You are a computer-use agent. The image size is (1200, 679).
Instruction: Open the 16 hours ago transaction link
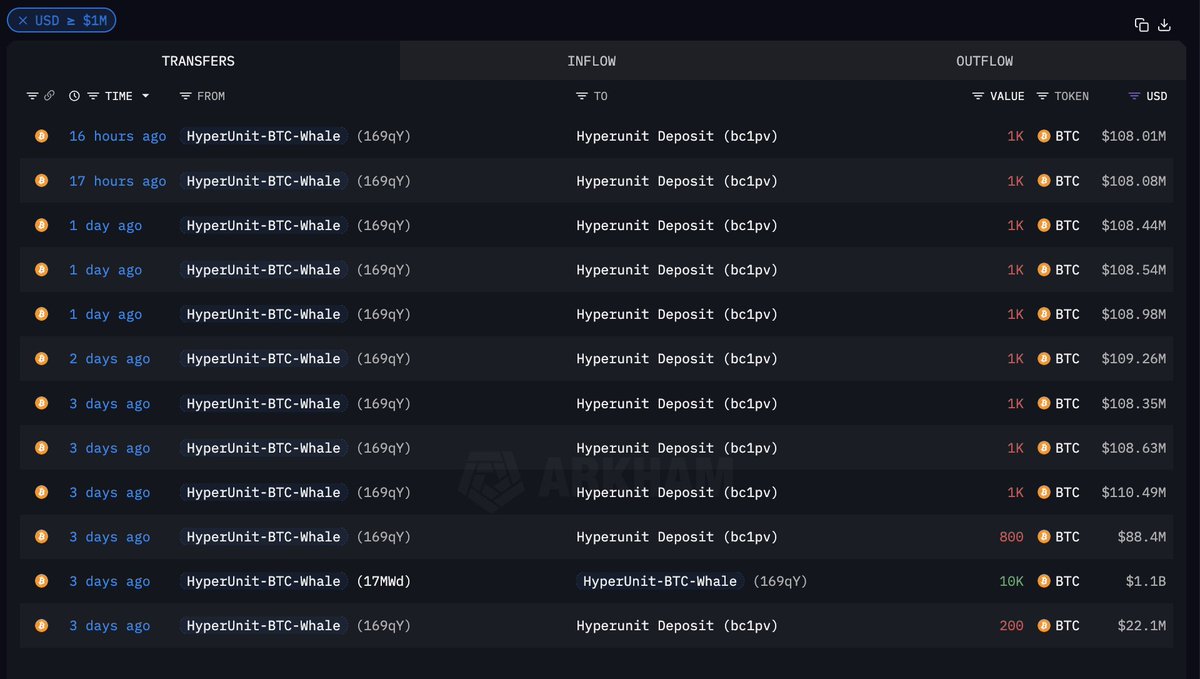click(x=117, y=136)
